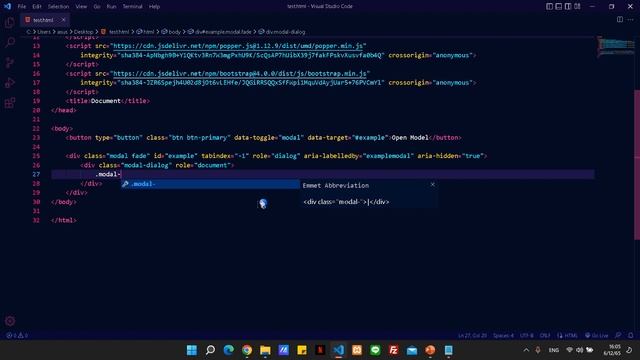Open the Run menu
The image size is (640, 360).
[x=111, y=7]
